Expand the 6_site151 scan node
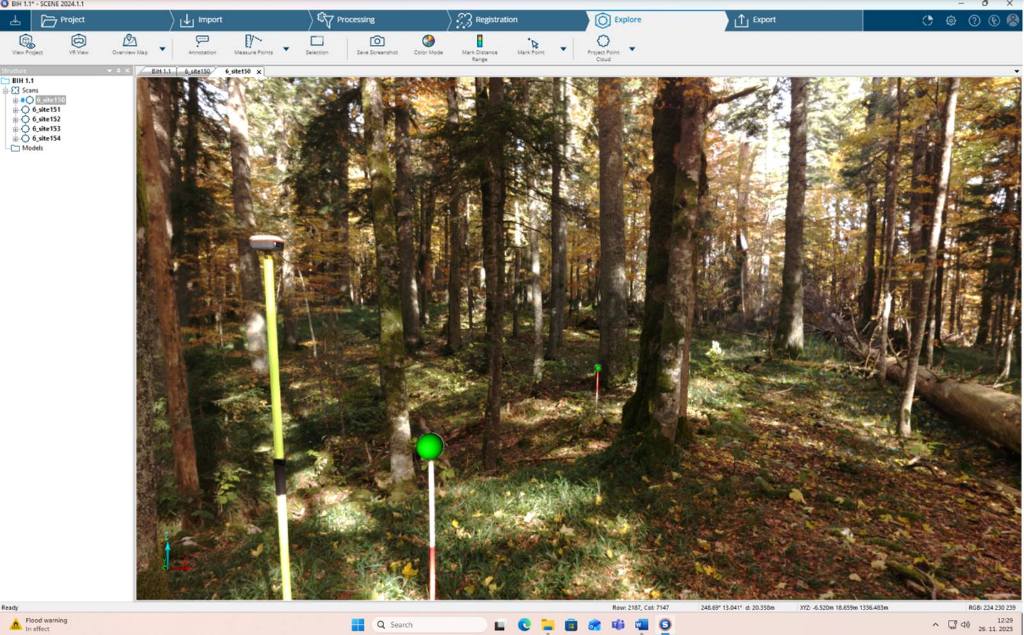The width and height of the screenshot is (1024, 635). coord(15,109)
